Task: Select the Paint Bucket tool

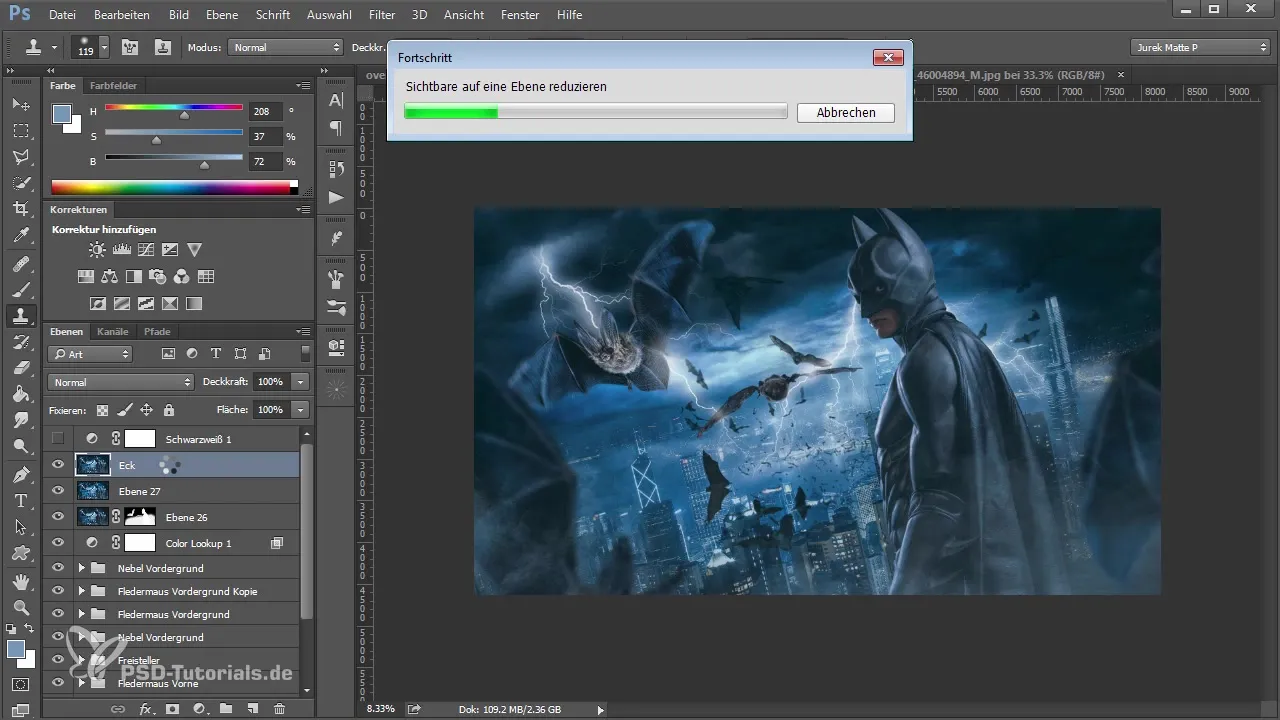Action: pos(21,394)
